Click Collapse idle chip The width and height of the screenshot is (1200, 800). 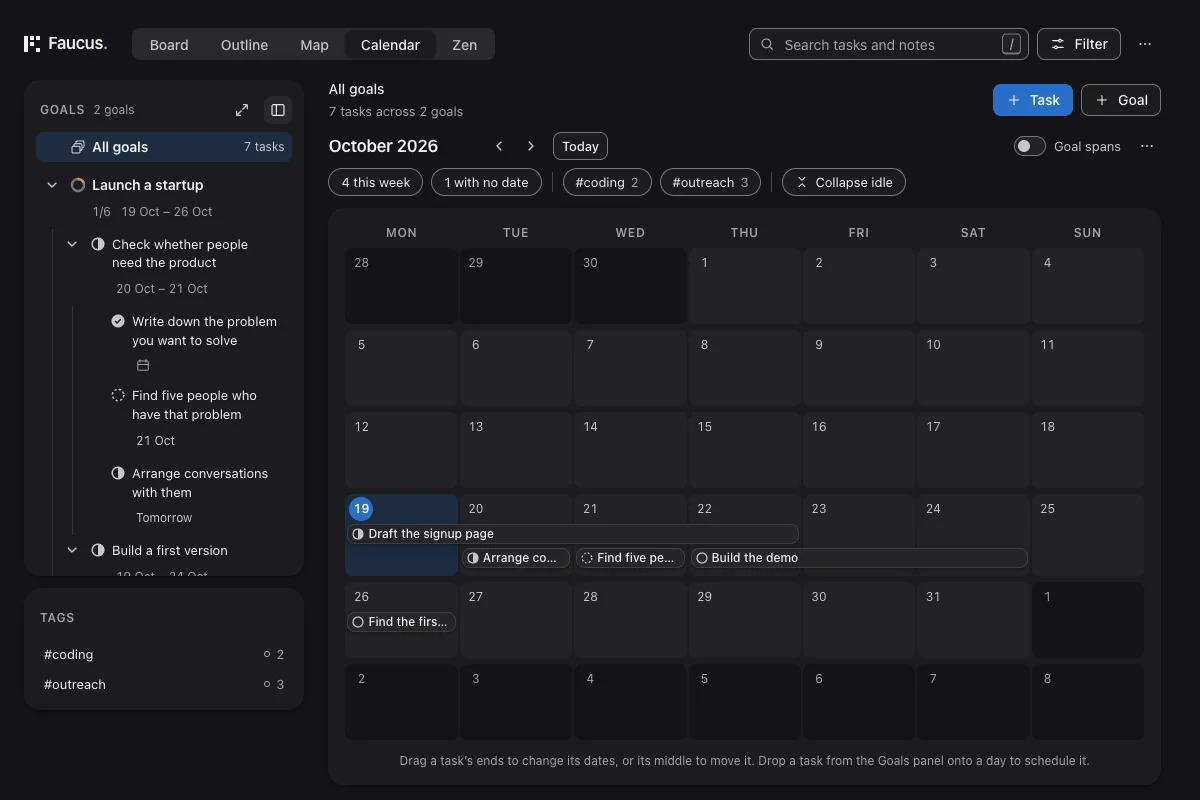click(844, 182)
